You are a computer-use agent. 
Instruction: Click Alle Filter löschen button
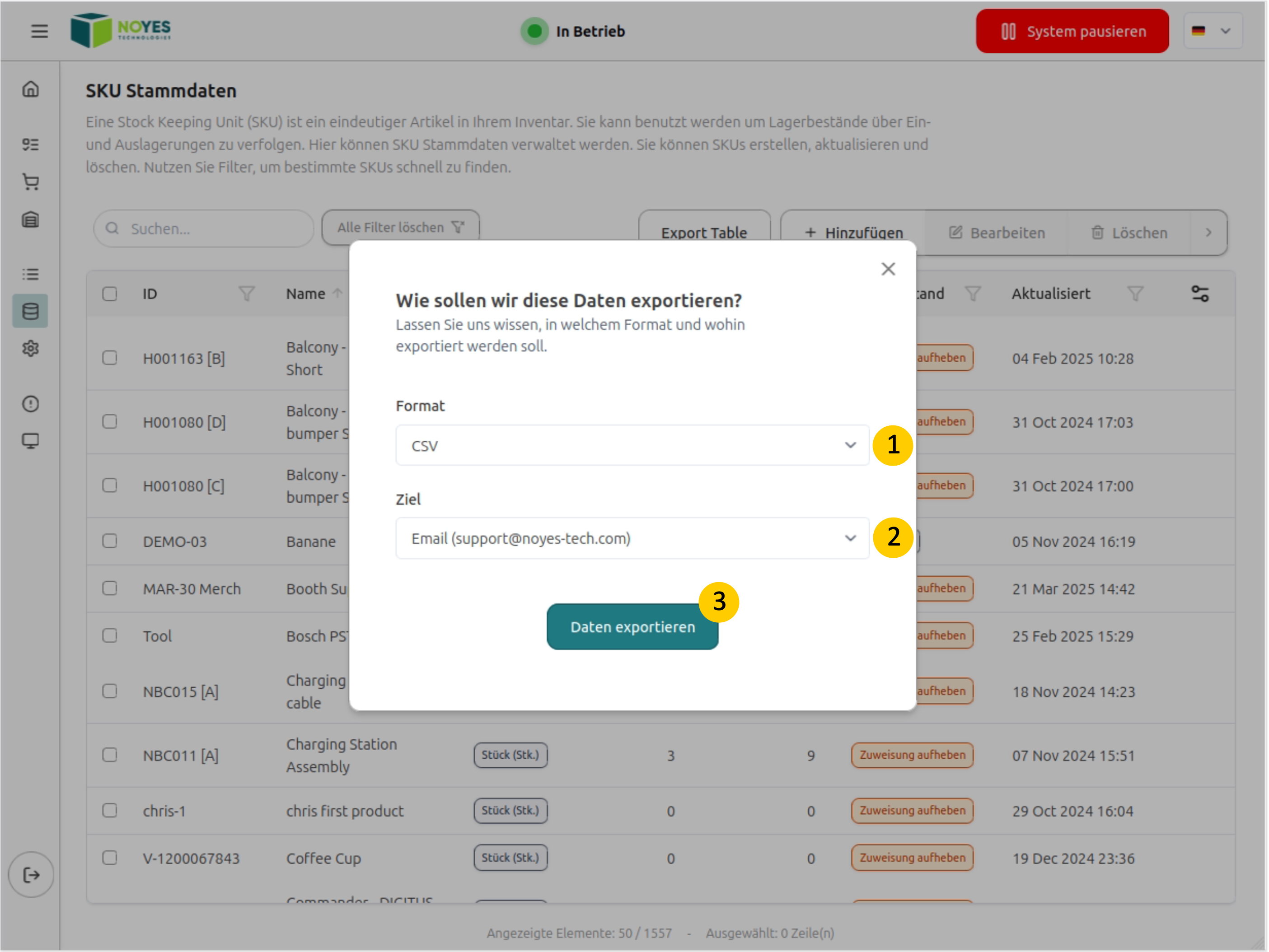[400, 228]
